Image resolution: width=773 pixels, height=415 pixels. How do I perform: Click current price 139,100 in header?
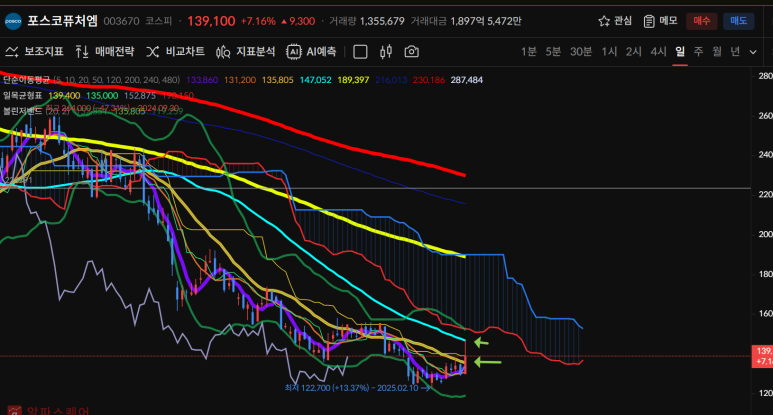coord(211,21)
